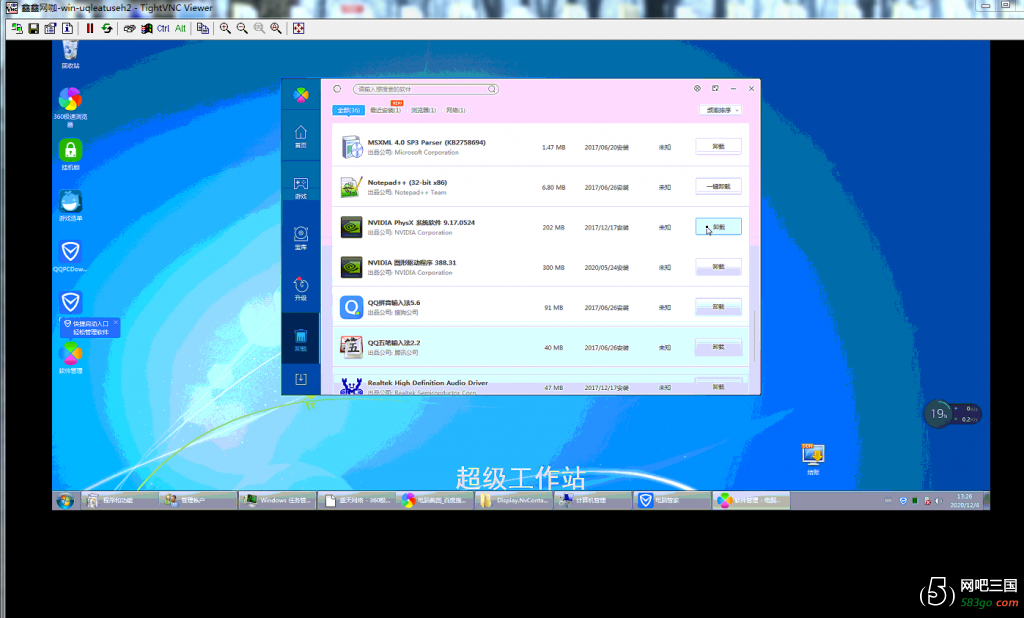Image resolution: width=1024 pixels, height=618 pixels.
Task: Open Upgrade section in sidebar
Action: coord(300,289)
